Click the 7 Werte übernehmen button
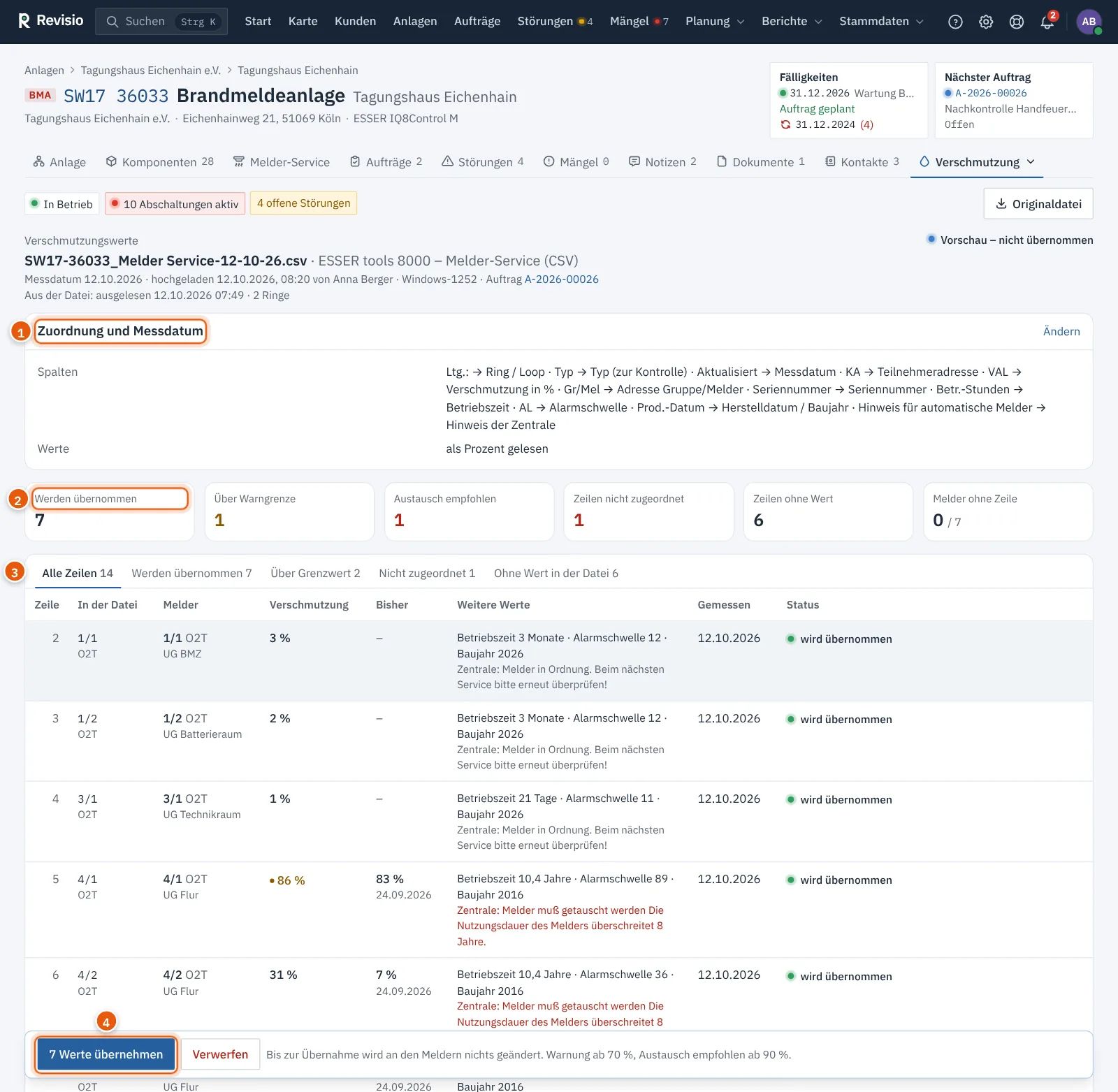 pos(106,1054)
